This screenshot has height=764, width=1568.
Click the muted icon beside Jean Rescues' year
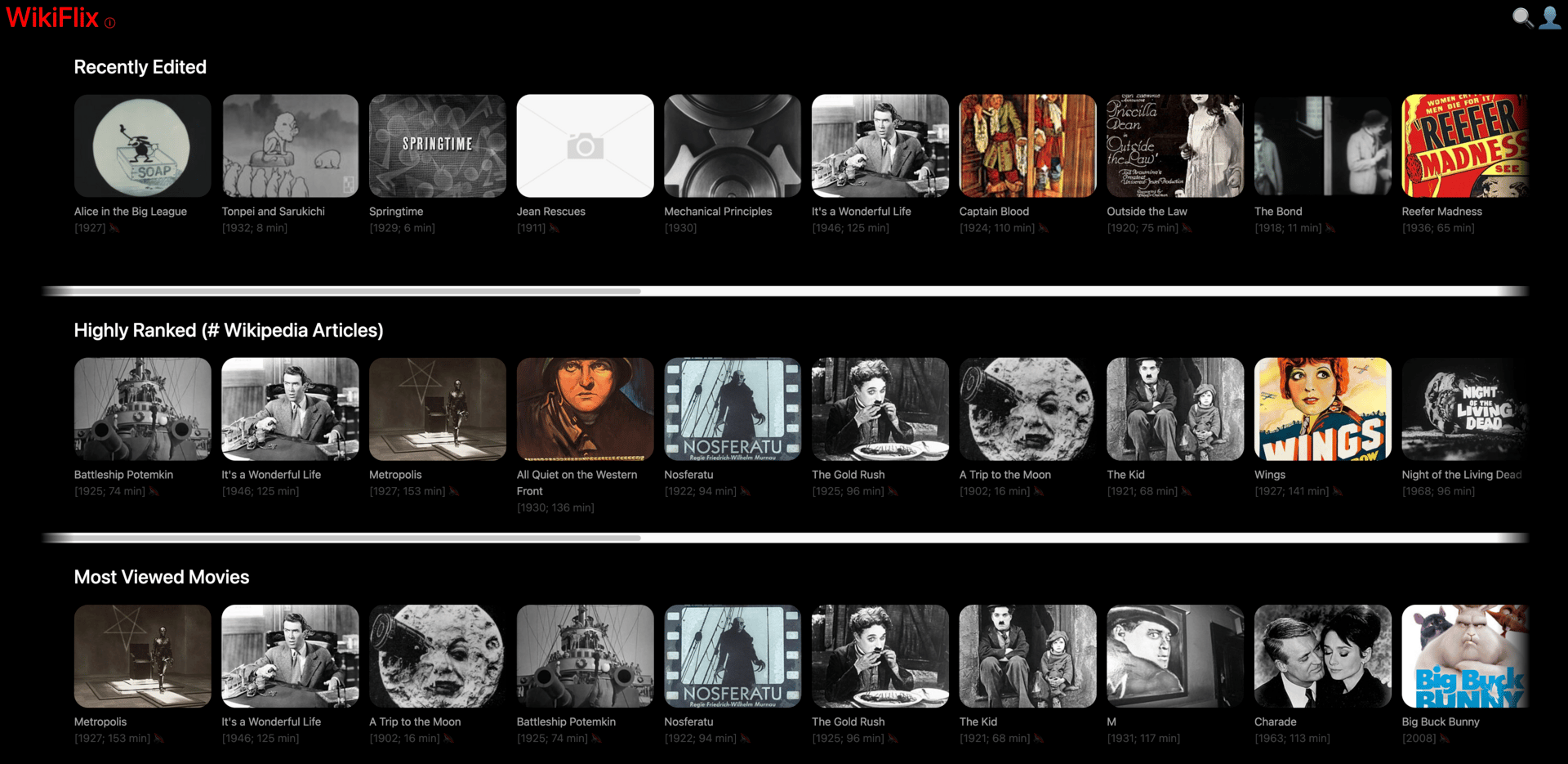[x=554, y=228]
